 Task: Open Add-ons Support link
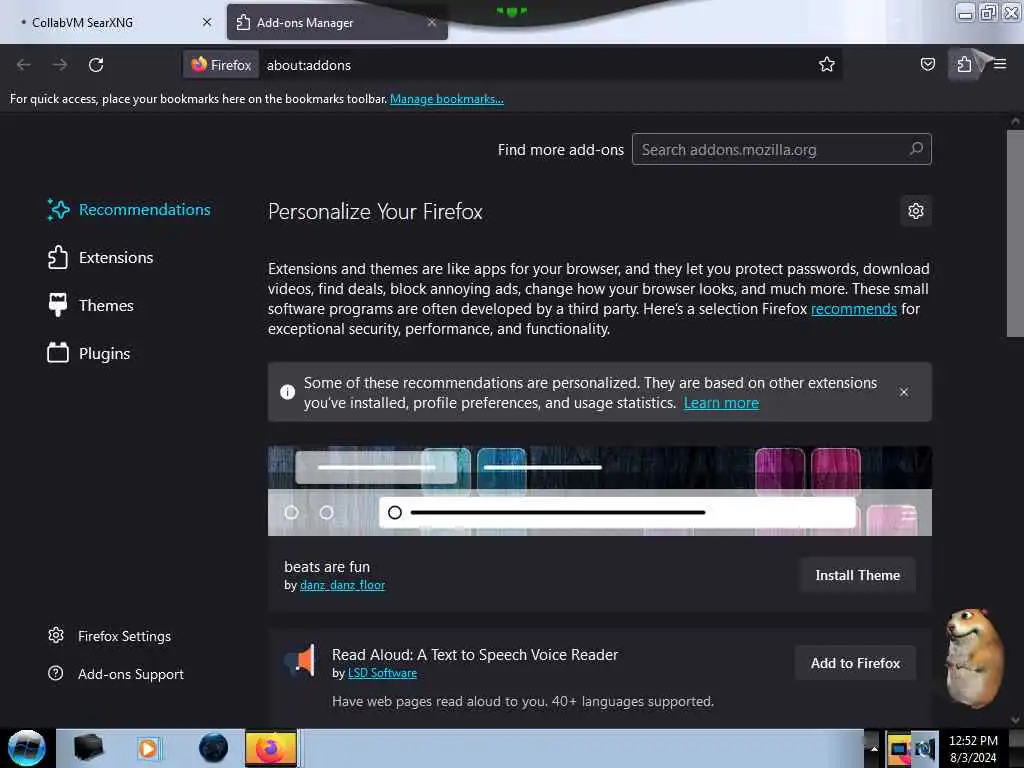click(x=116, y=673)
